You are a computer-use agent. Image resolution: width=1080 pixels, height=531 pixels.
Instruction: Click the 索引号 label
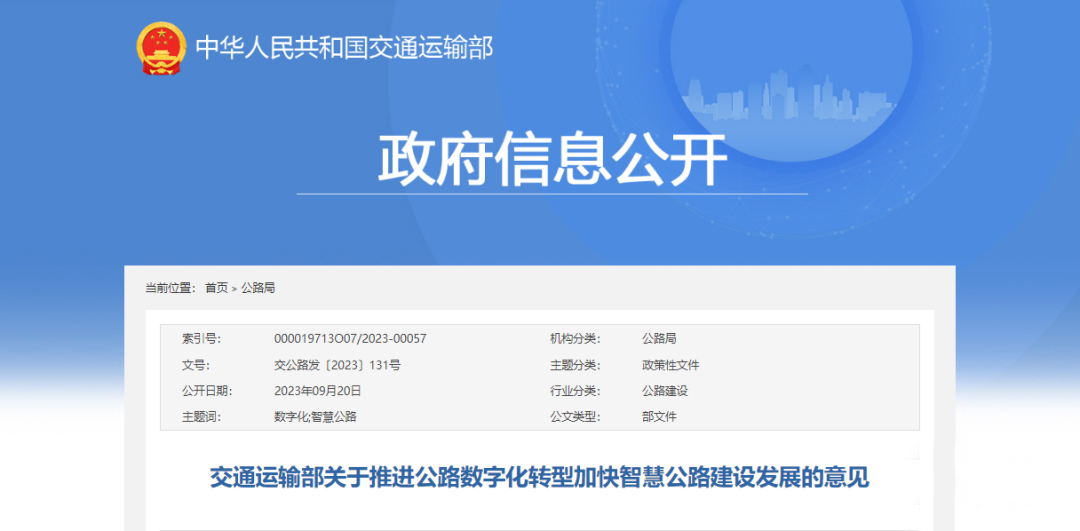tap(201, 338)
